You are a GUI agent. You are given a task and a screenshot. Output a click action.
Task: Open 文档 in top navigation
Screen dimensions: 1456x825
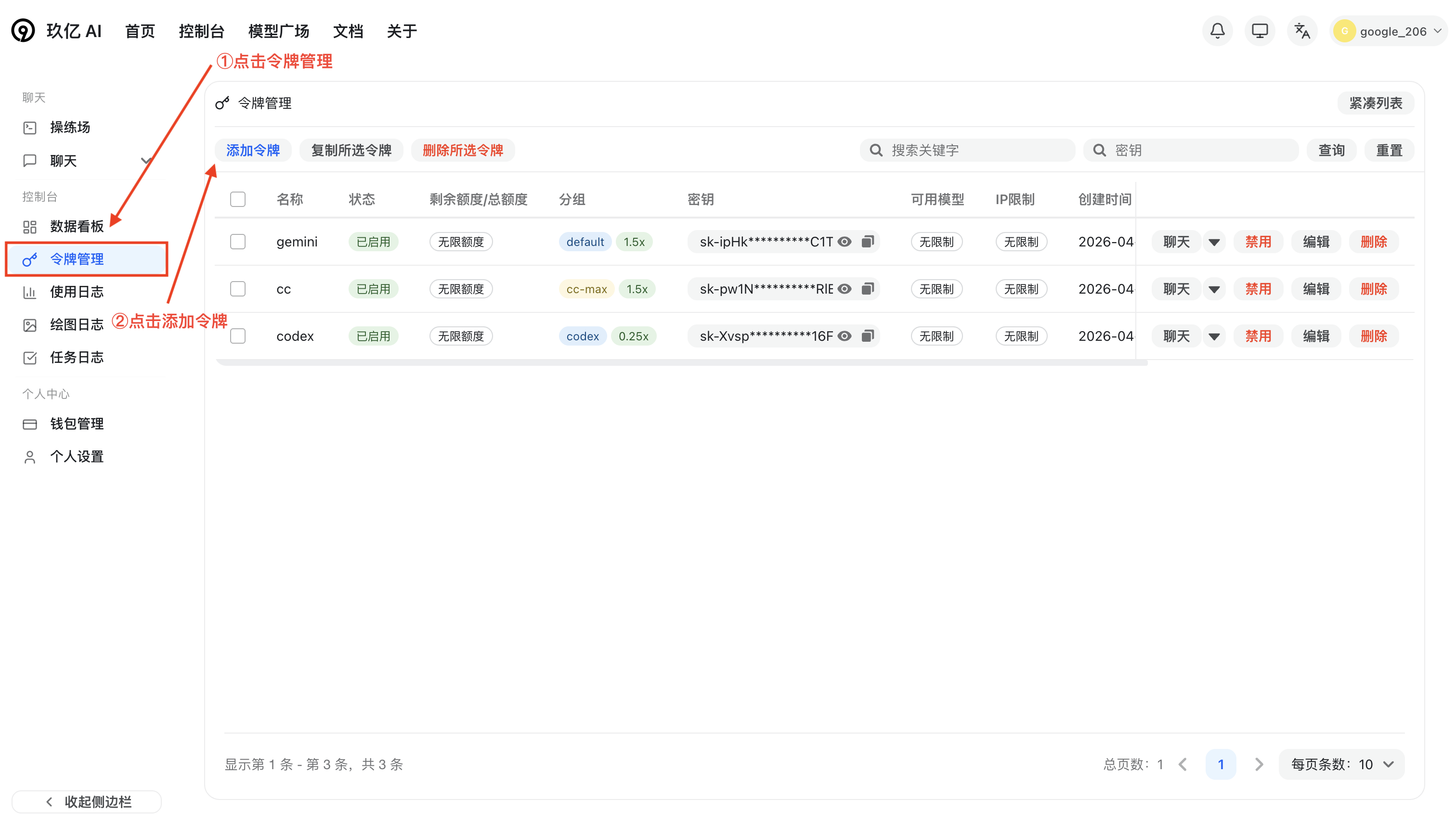click(x=348, y=31)
